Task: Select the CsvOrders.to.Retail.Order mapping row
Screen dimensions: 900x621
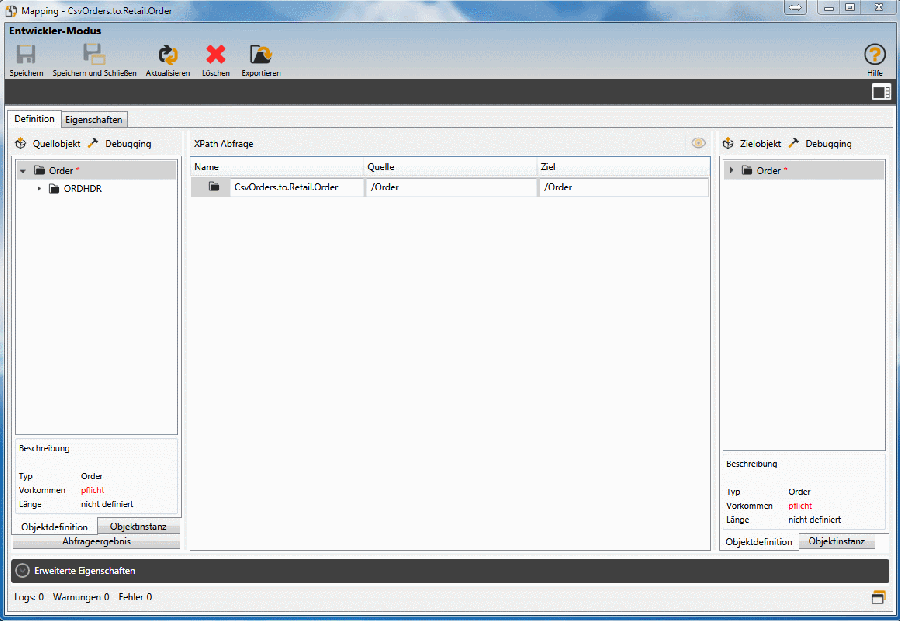Action: click(285, 187)
